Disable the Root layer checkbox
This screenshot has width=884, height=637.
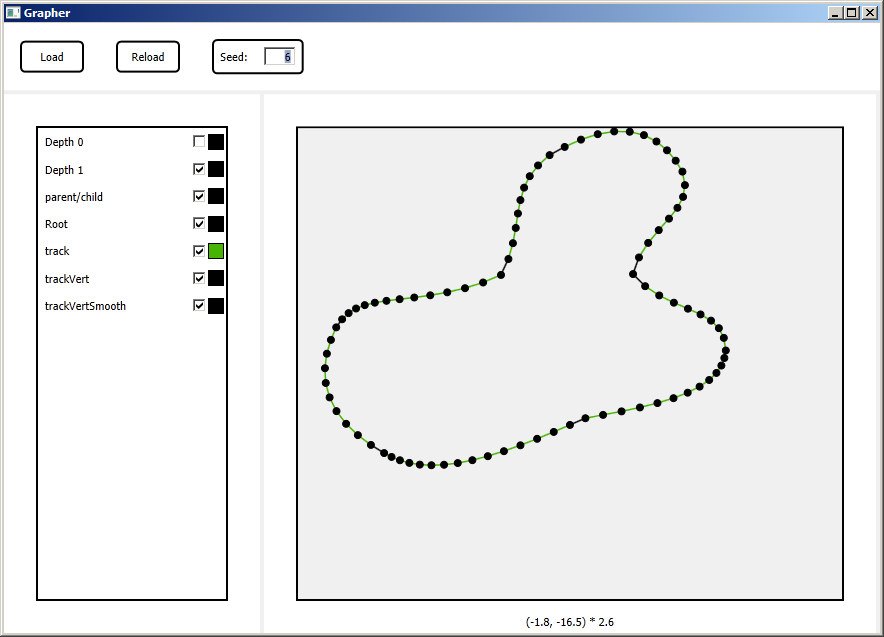199,224
